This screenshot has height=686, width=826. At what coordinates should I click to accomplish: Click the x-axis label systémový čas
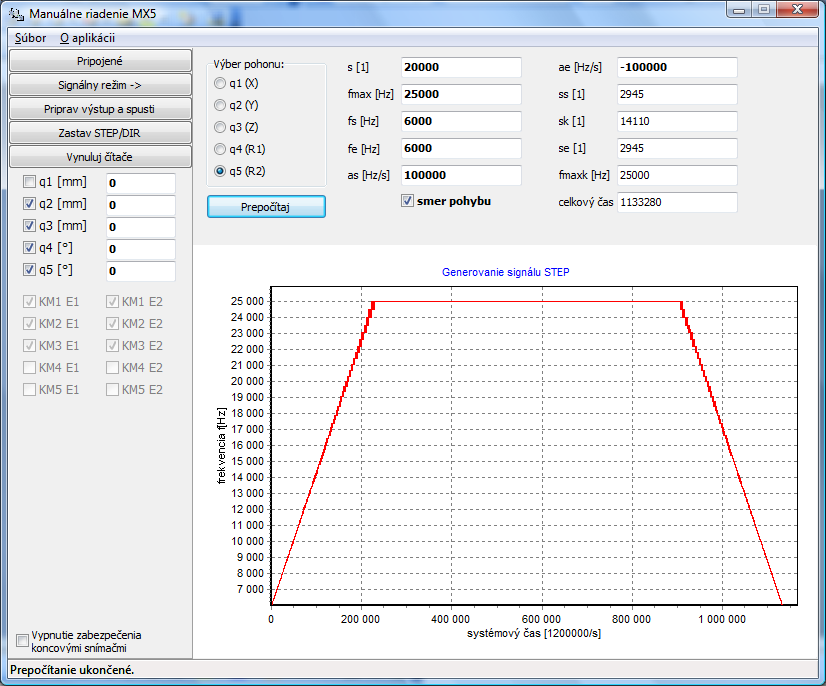click(534, 633)
